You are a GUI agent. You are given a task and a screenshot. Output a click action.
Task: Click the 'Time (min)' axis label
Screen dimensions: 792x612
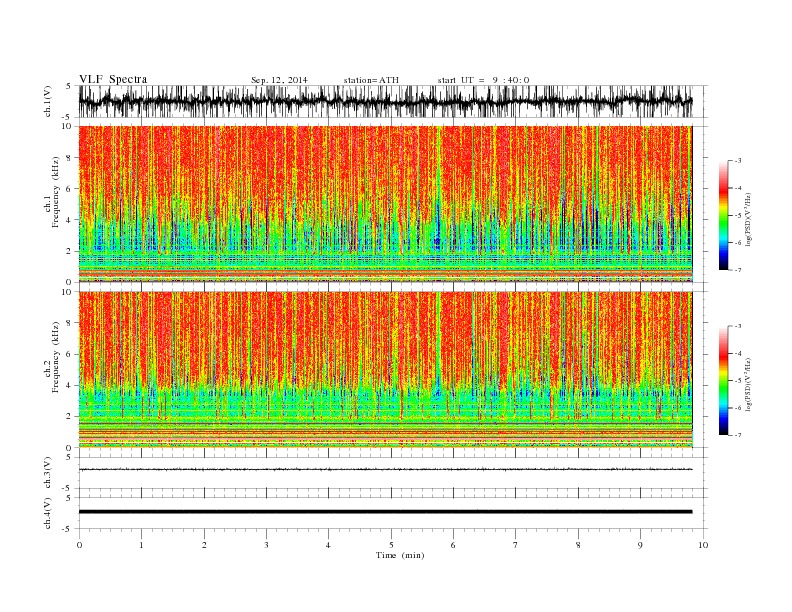(x=400, y=555)
